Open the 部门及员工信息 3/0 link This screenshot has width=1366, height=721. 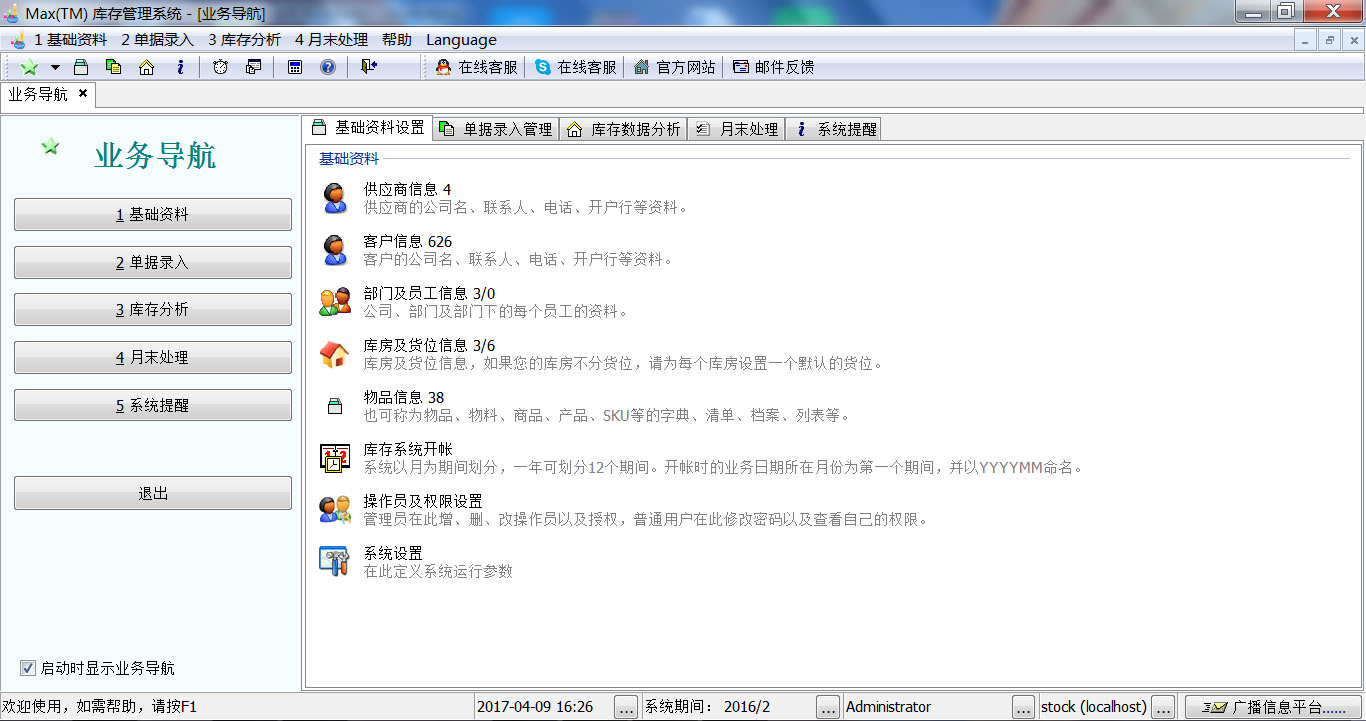[429, 293]
